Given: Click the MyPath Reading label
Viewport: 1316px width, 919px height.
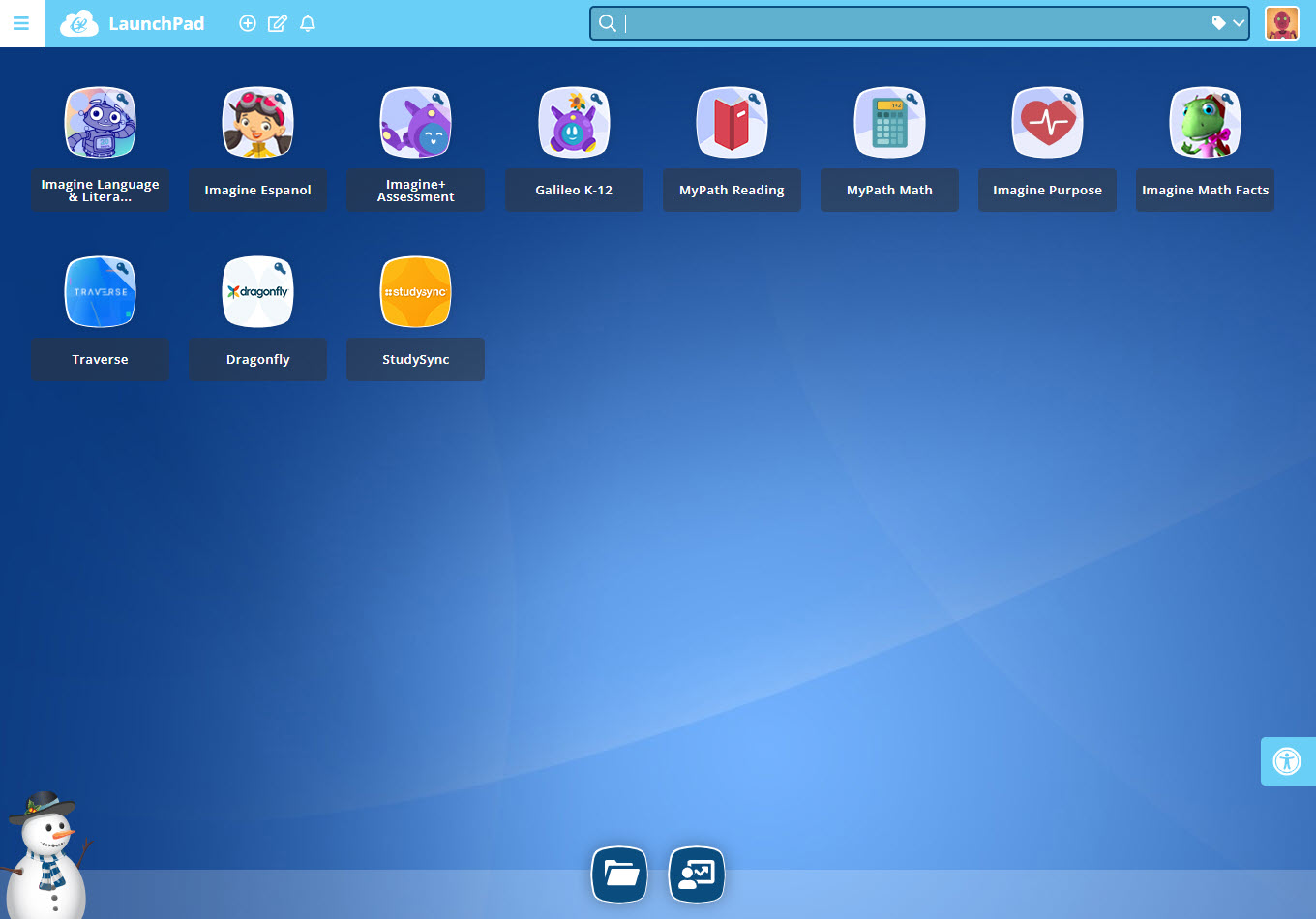Looking at the screenshot, I should pos(732,190).
